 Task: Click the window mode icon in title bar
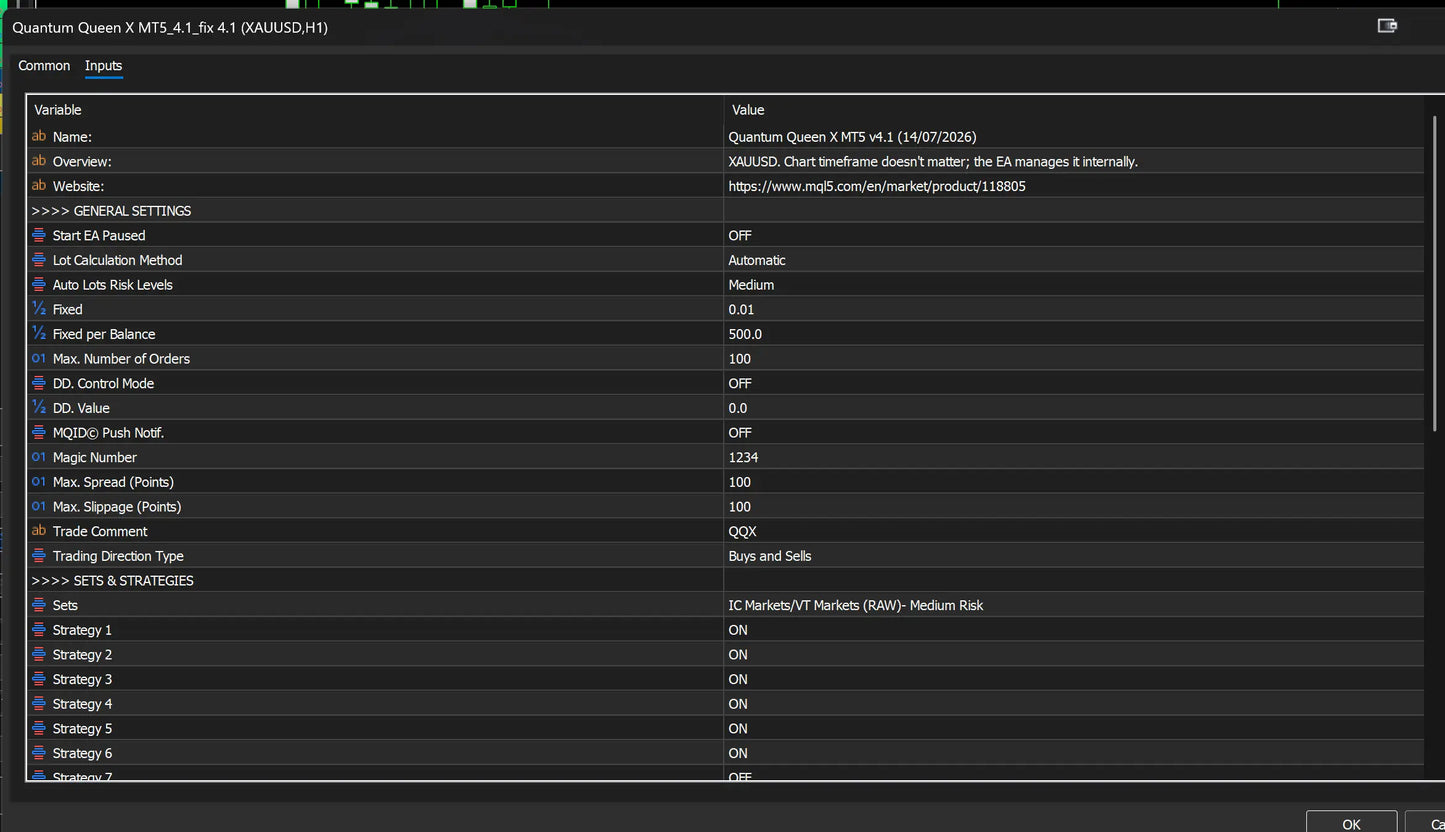(1387, 26)
